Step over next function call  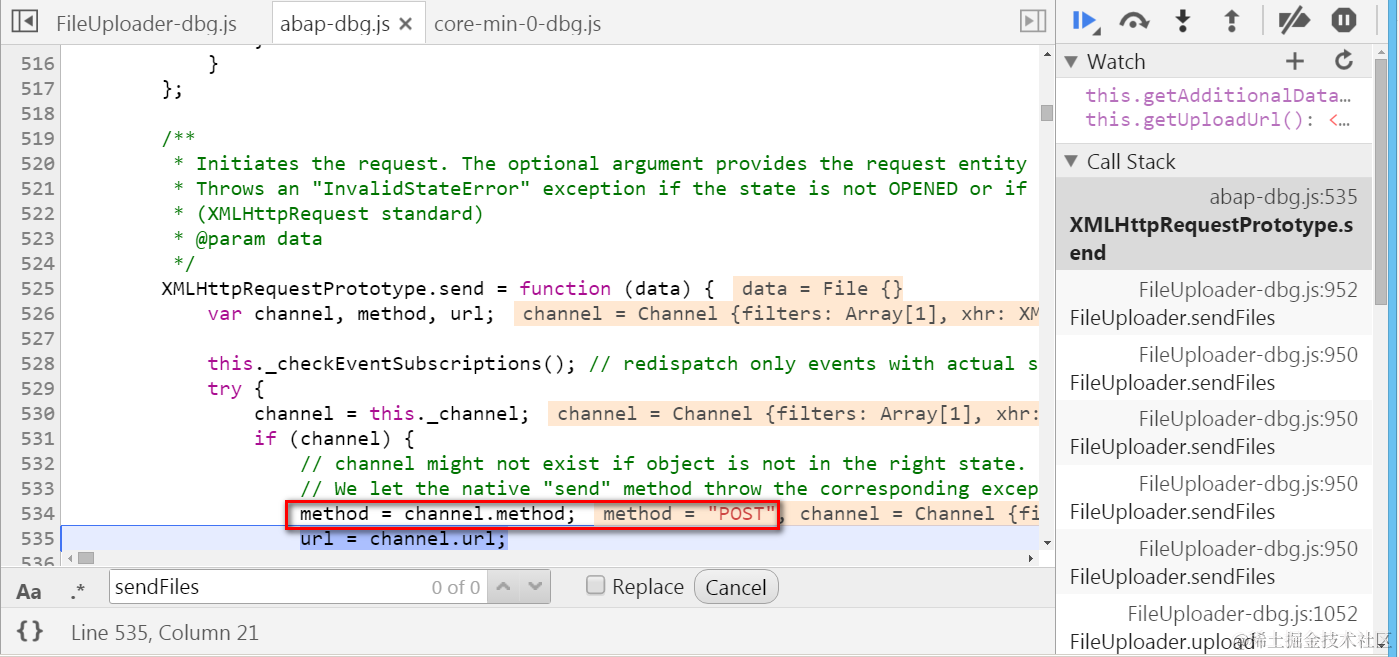pyautogui.click(x=1134, y=21)
